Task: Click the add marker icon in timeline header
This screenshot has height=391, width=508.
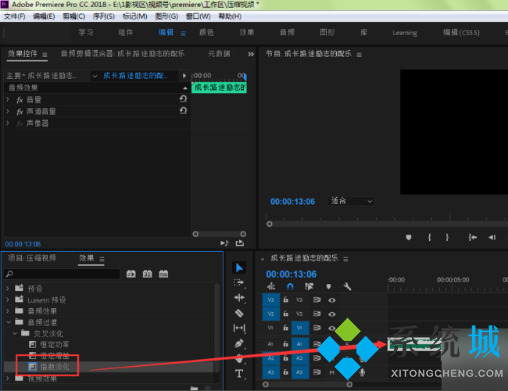Action: click(x=329, y=286)
